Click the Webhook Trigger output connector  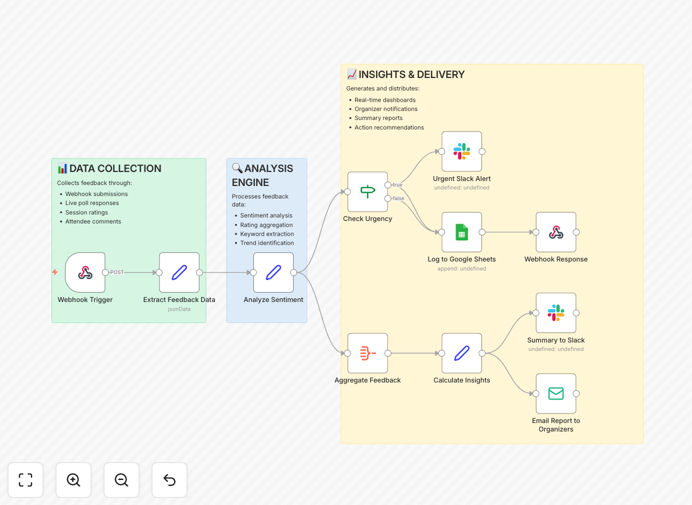pos(105,272)
